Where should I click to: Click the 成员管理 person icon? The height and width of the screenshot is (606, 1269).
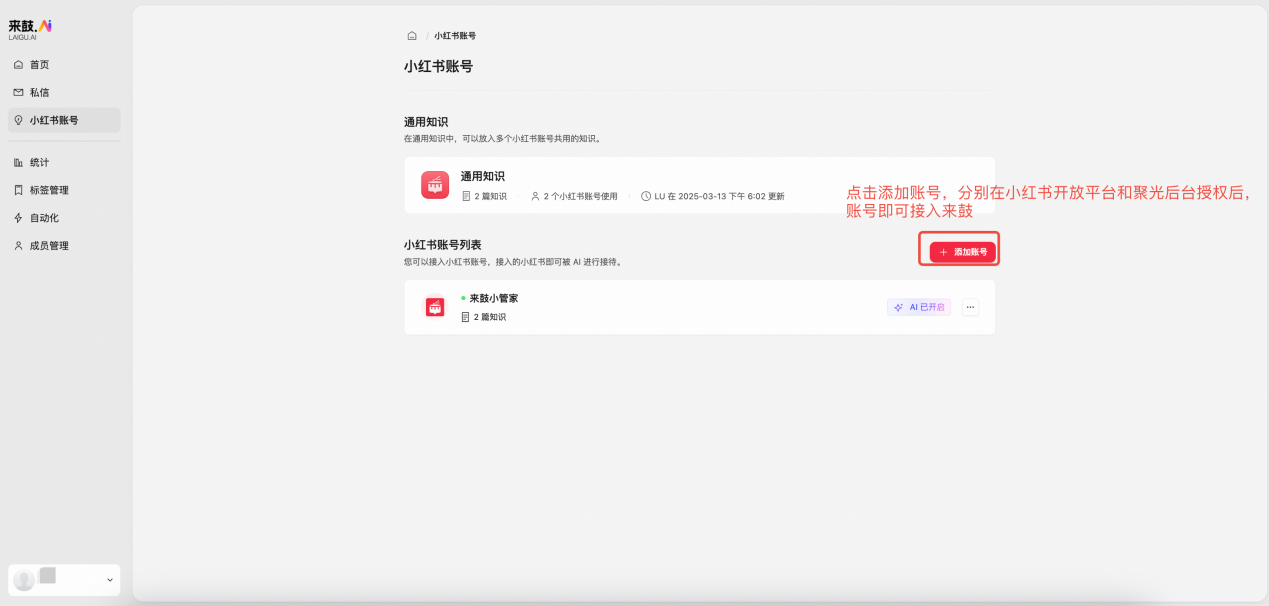pyautogui.click(x=17, y=245)
